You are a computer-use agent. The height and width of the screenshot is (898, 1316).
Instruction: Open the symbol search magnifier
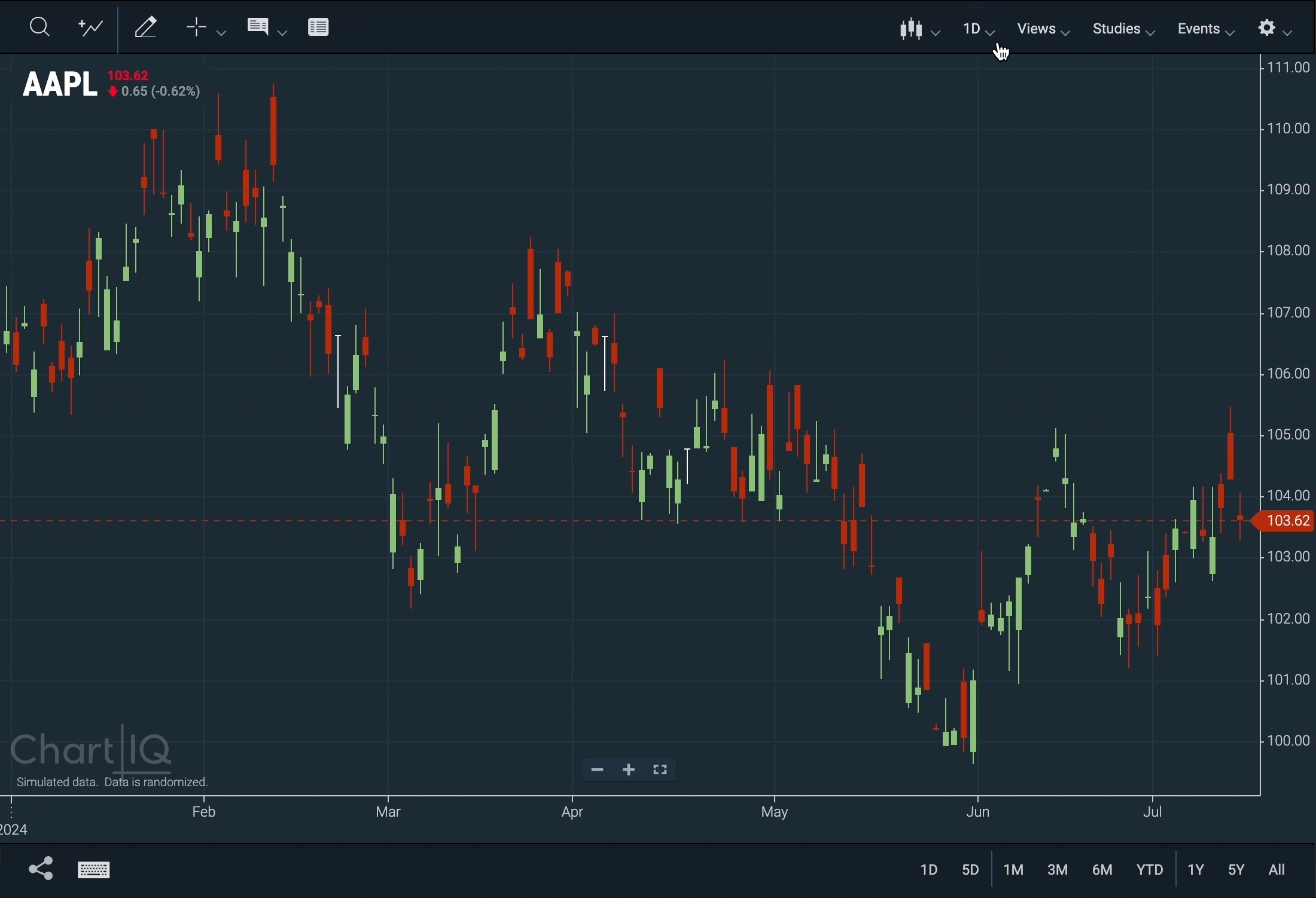click(39, 27)
